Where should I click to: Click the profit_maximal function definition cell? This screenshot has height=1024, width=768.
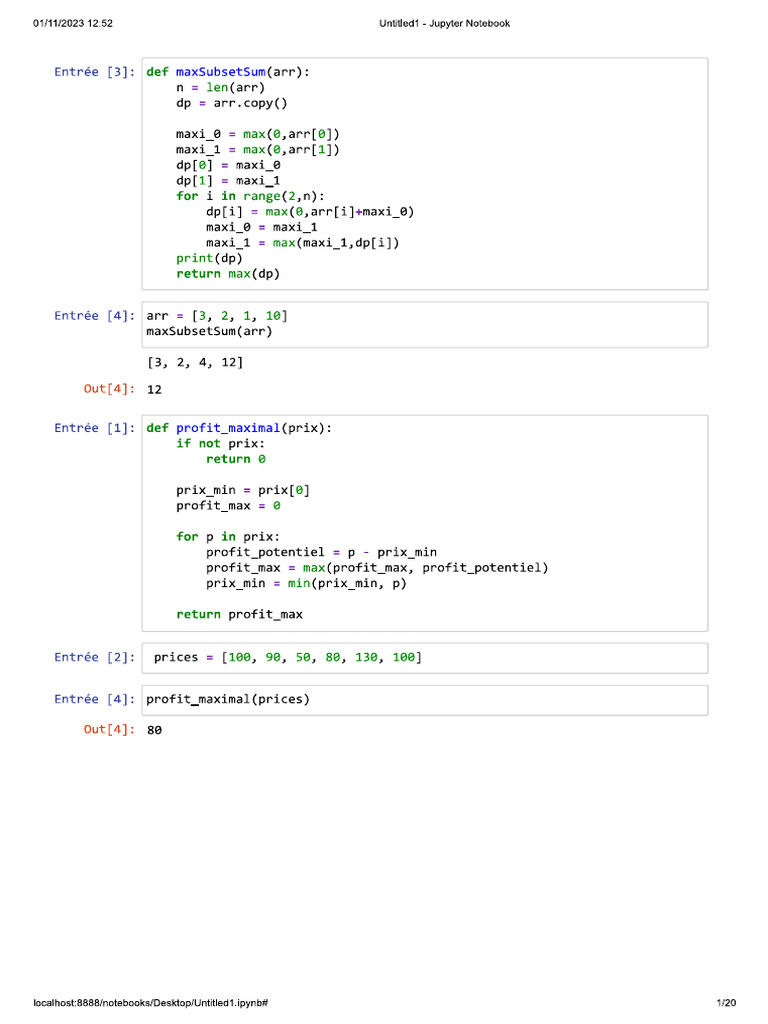coord(424,523)
